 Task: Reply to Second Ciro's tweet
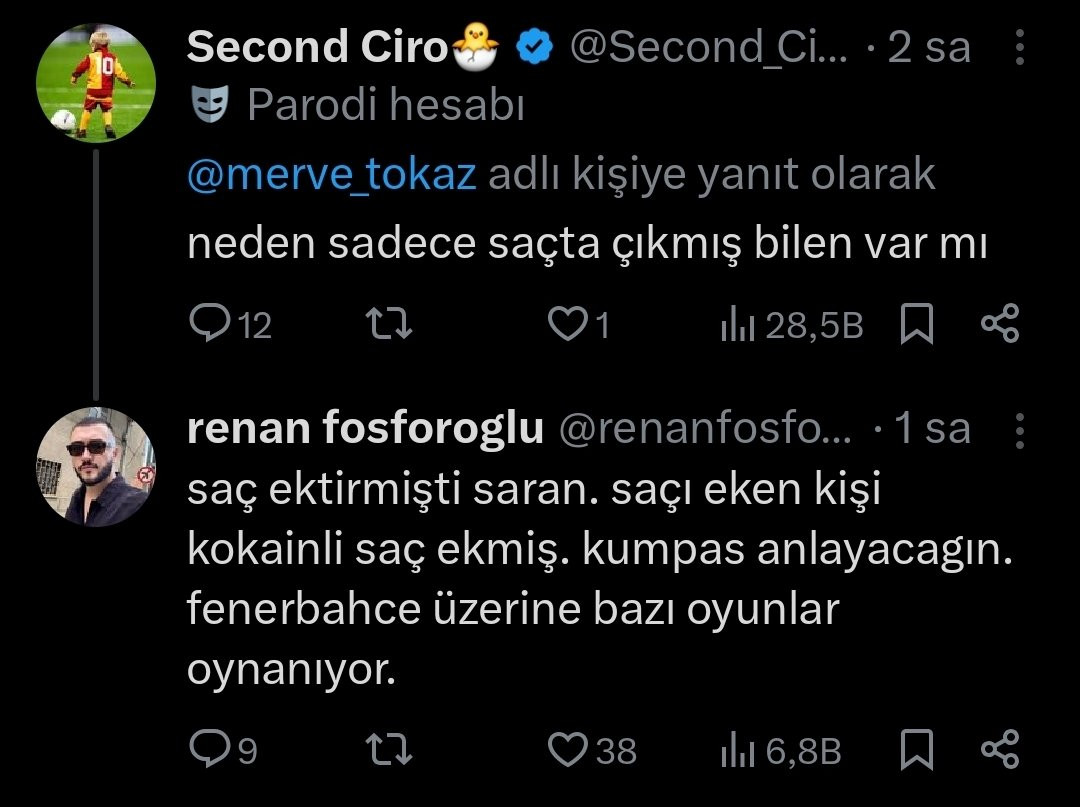210,324
